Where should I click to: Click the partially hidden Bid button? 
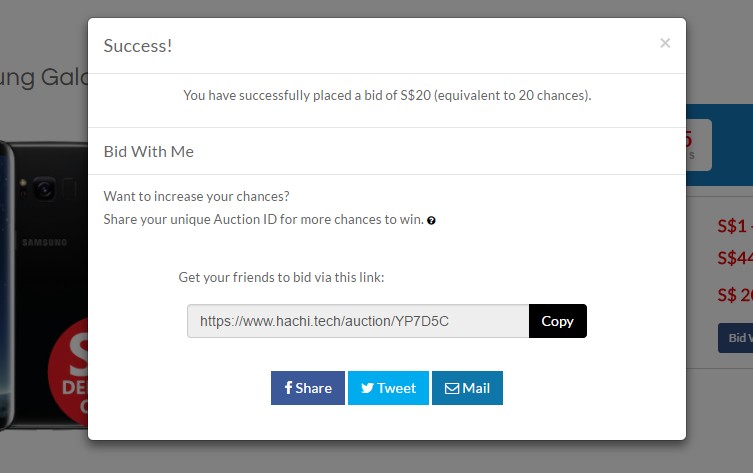(735, 338)
